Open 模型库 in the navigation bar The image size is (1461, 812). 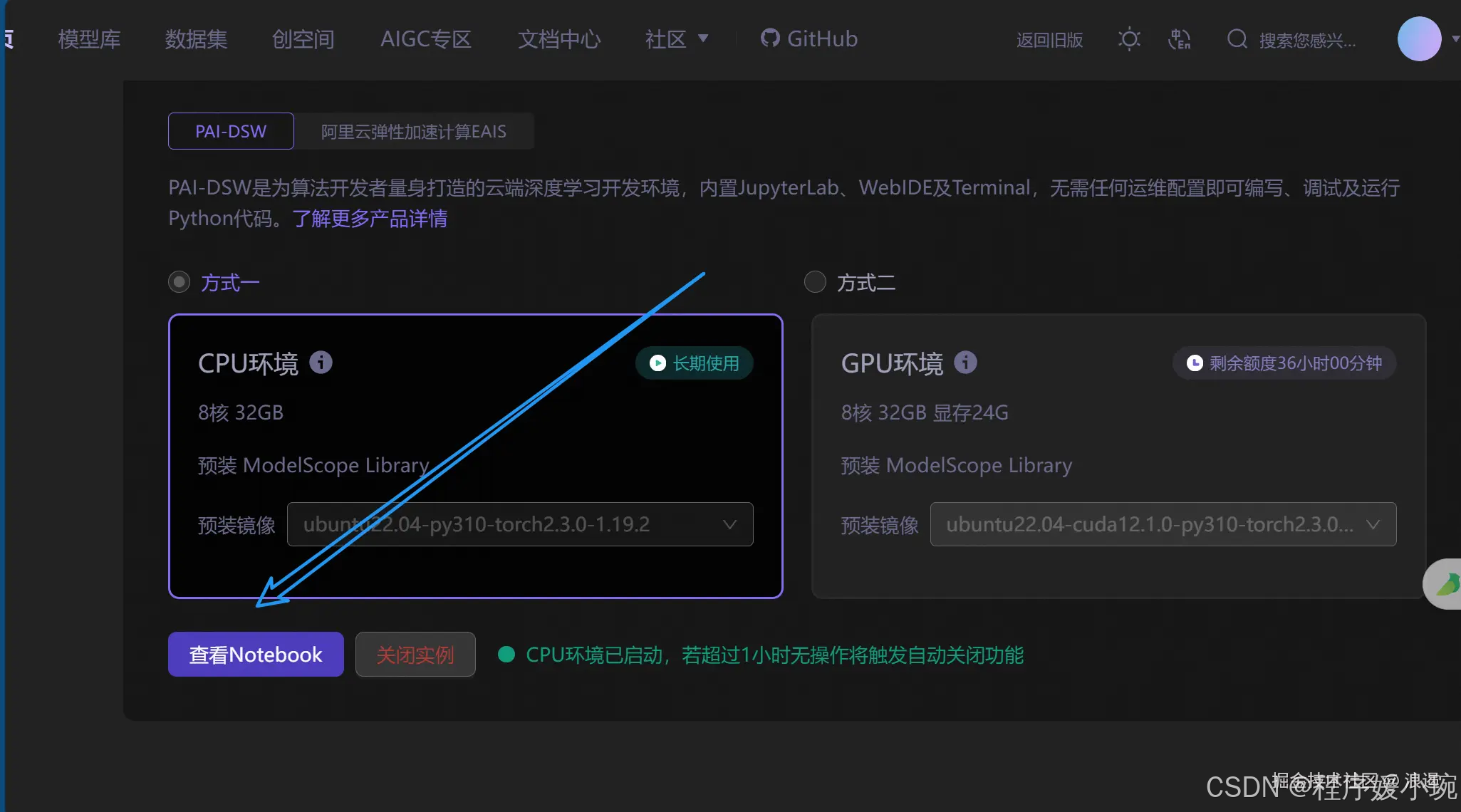tap(89, 38)
